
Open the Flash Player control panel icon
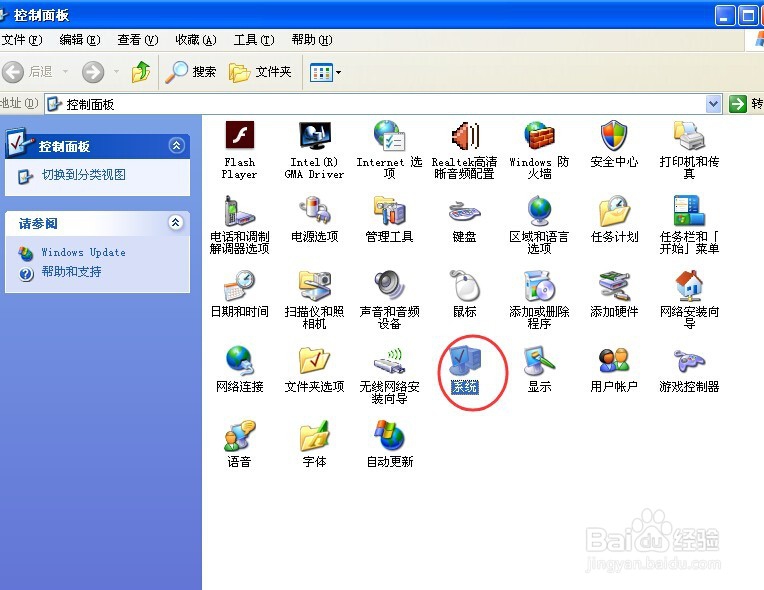pyautogui.click(x=239, y=136)
